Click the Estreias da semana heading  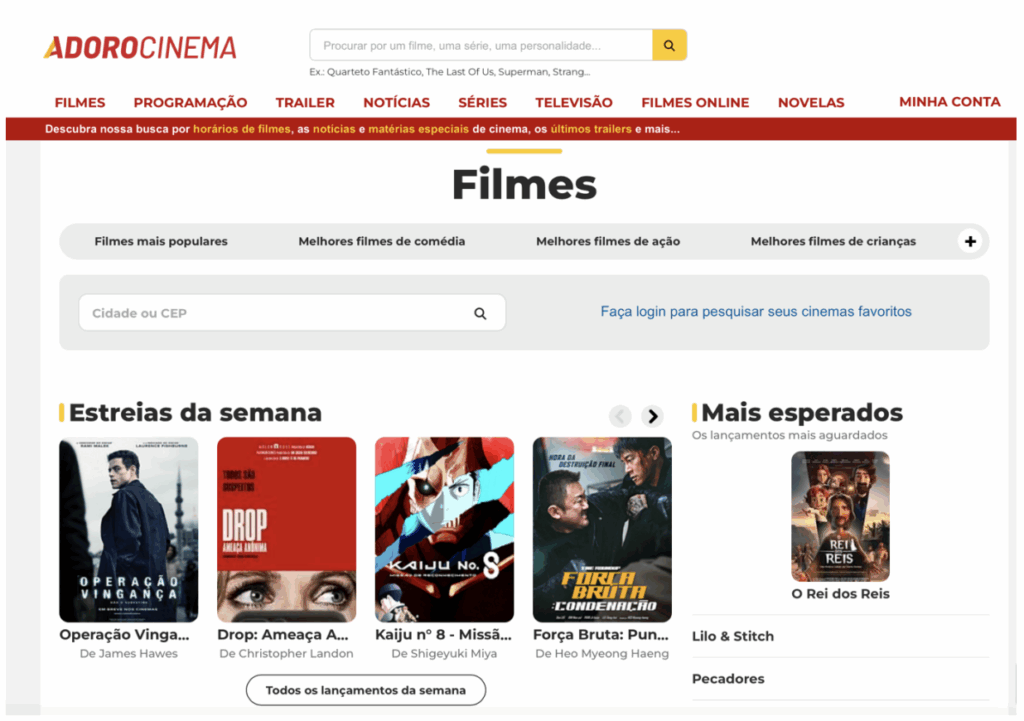point(195,413)
